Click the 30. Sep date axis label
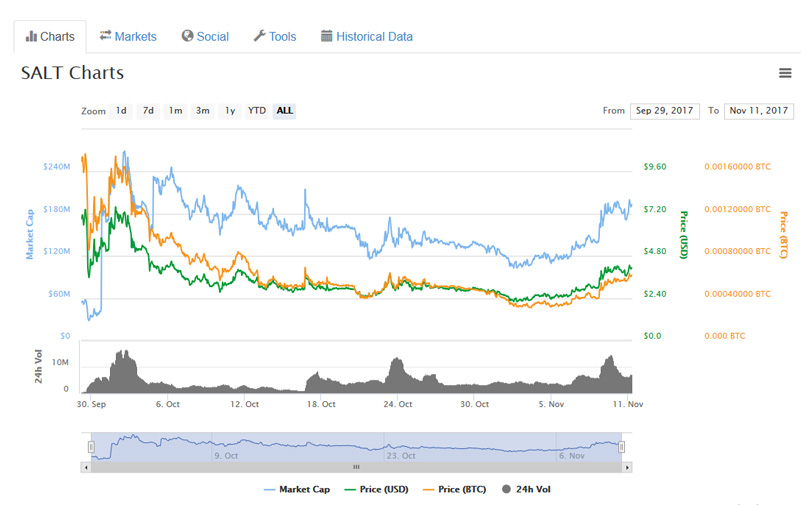808x505 pixels. (x=91, y=404)
